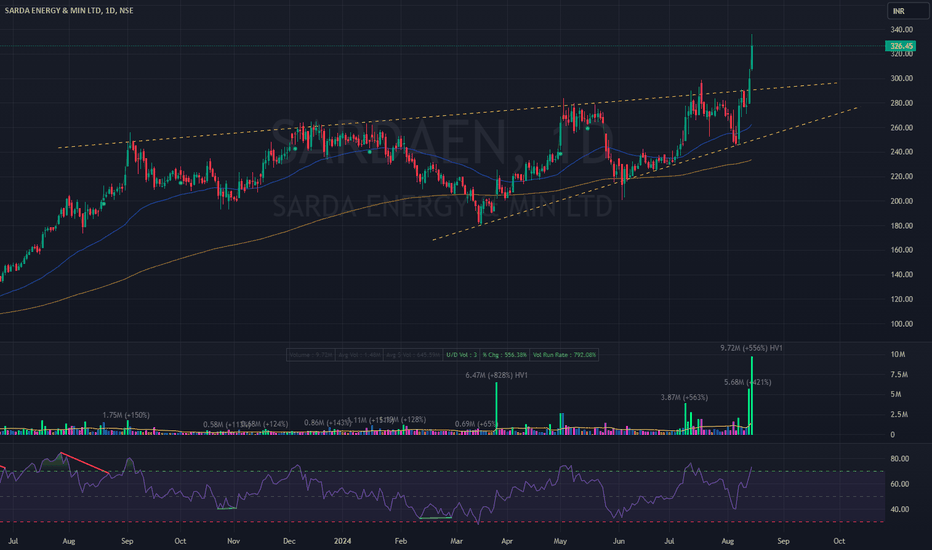Select the 1.75M (+150%) volume label
932x550 pixels.
tap(126, 415)
